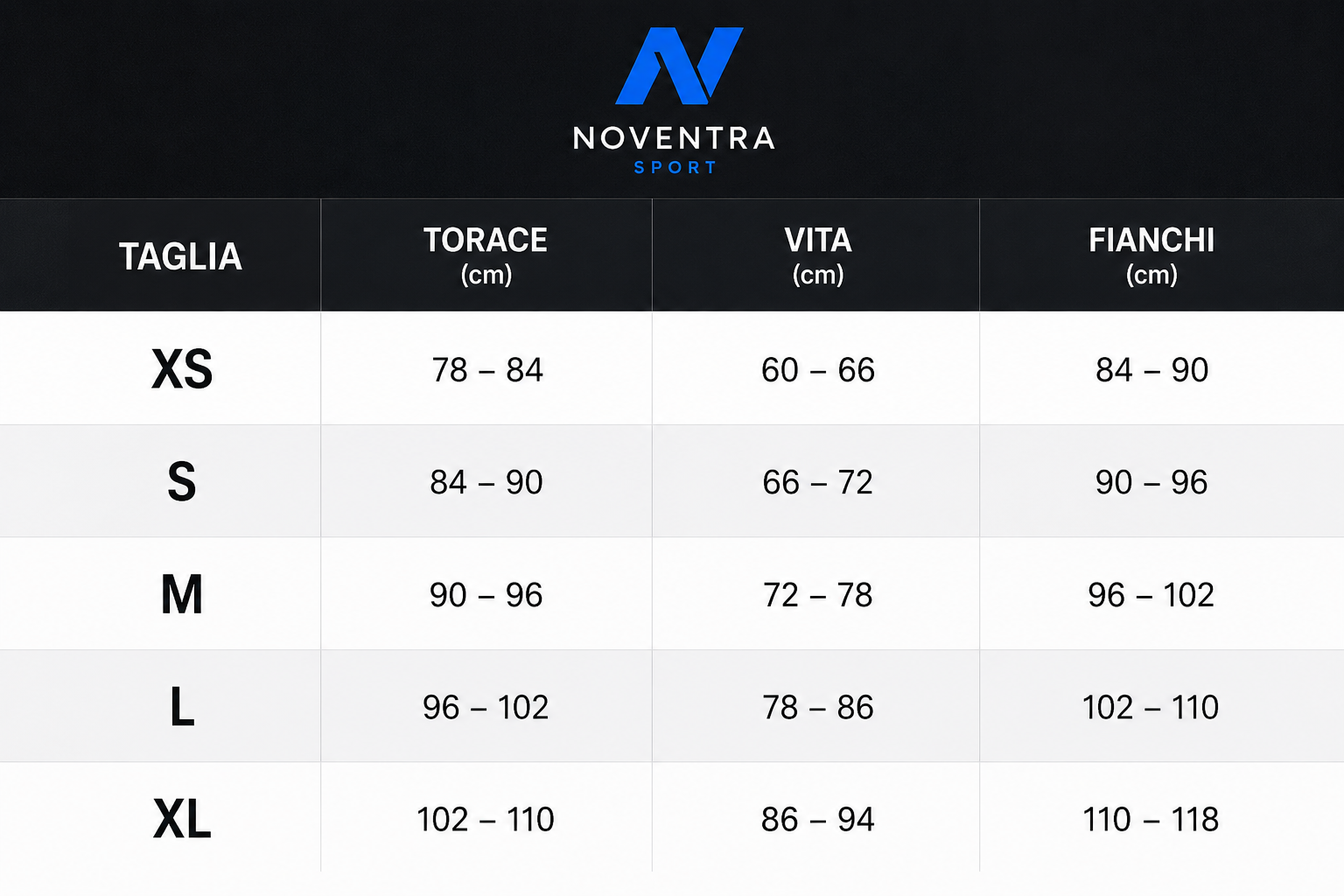Click the SPORT subtitle under the logo
Image resolution: width=1344 pixels, height=896 pixels.
coord(675,167)
